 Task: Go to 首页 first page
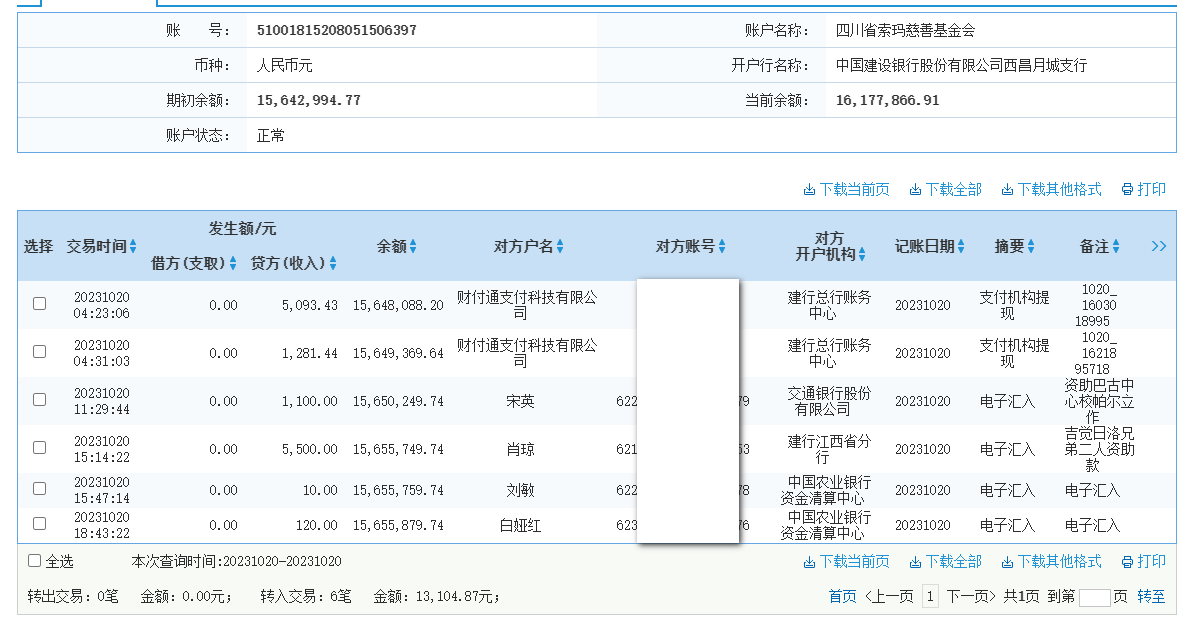pos(842,597)
